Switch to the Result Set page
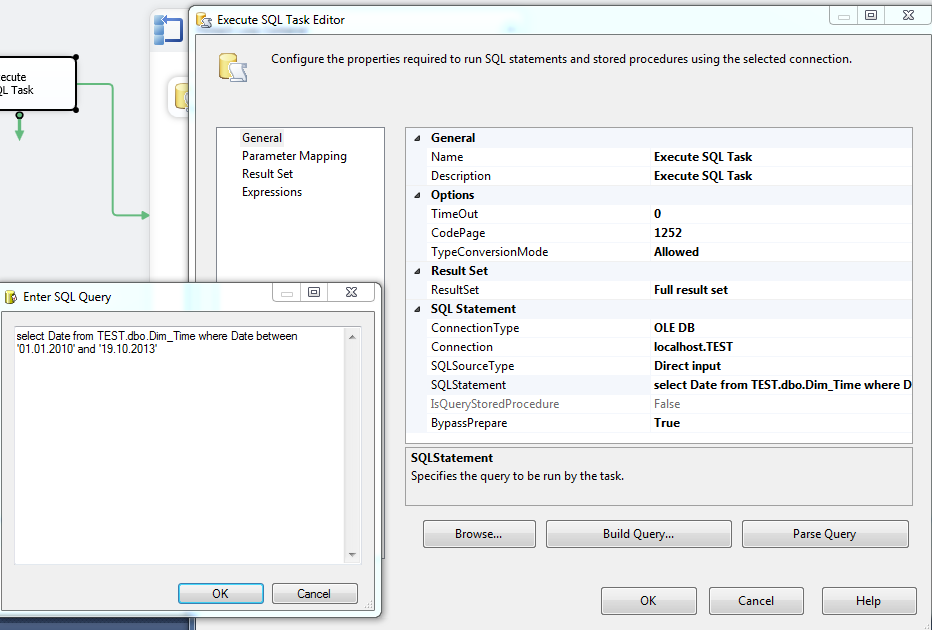This screenshot has height=630, width=932. (267, 173)
